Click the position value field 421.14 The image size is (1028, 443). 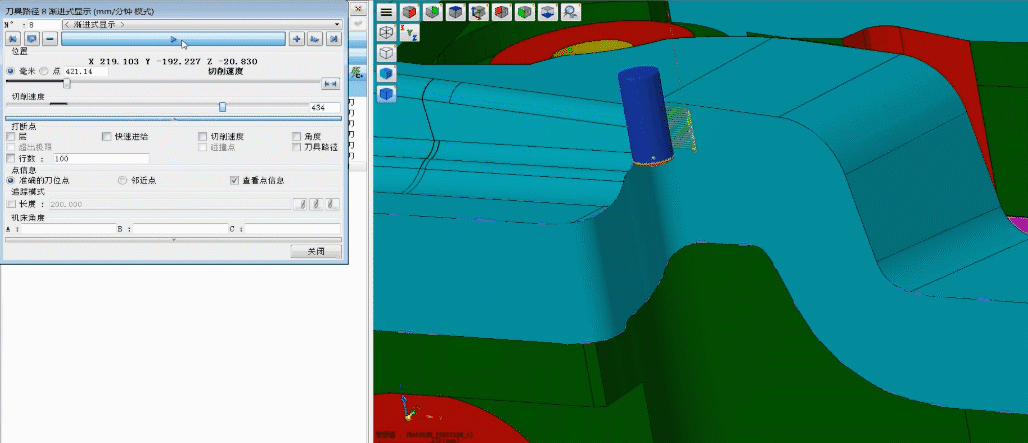tap(86, 71)
